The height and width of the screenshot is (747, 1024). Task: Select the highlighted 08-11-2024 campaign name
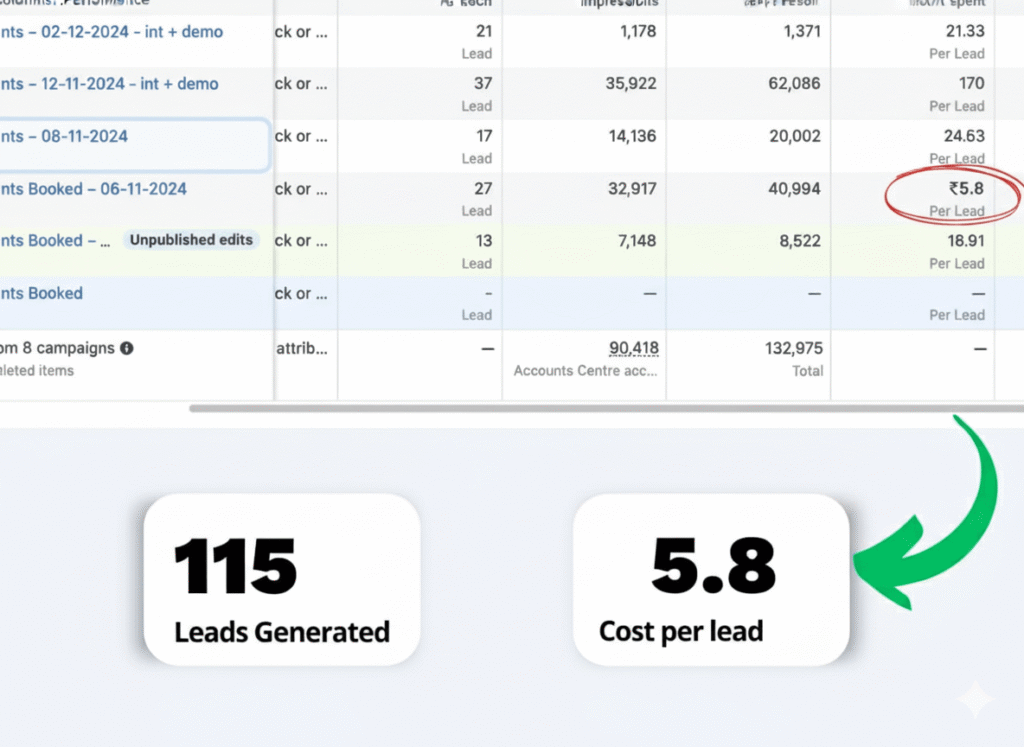(x=64, y=136)
